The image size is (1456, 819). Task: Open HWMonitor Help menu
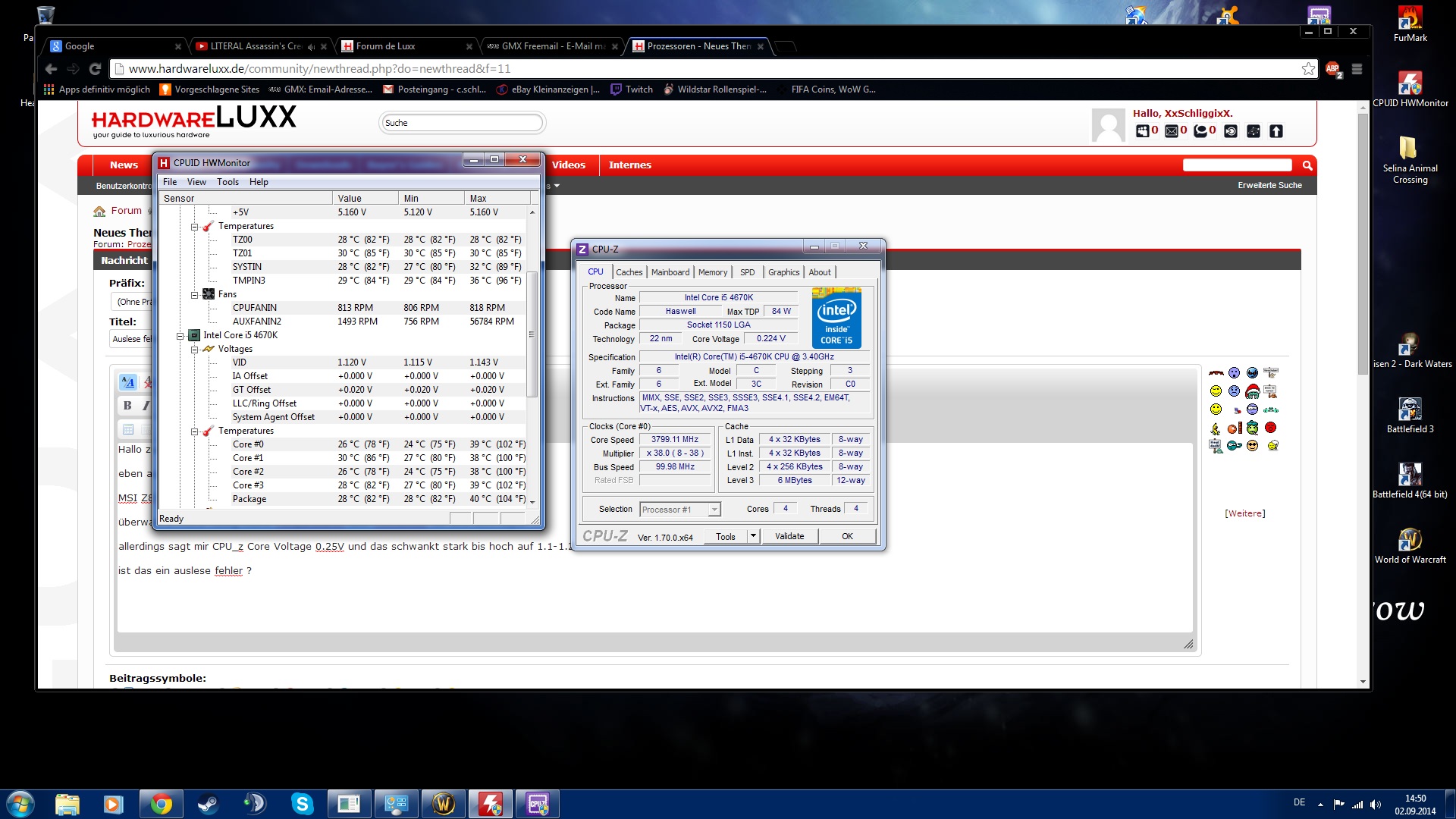(x=259, y=182)
